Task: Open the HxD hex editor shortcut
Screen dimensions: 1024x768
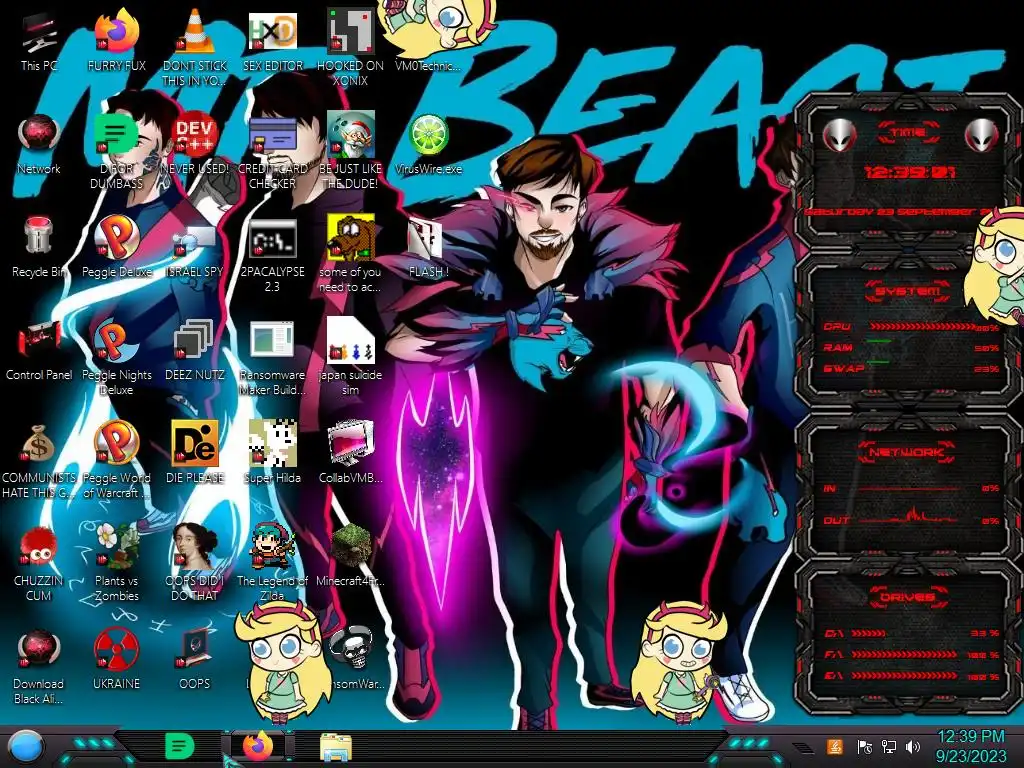Action: (273, 42)
